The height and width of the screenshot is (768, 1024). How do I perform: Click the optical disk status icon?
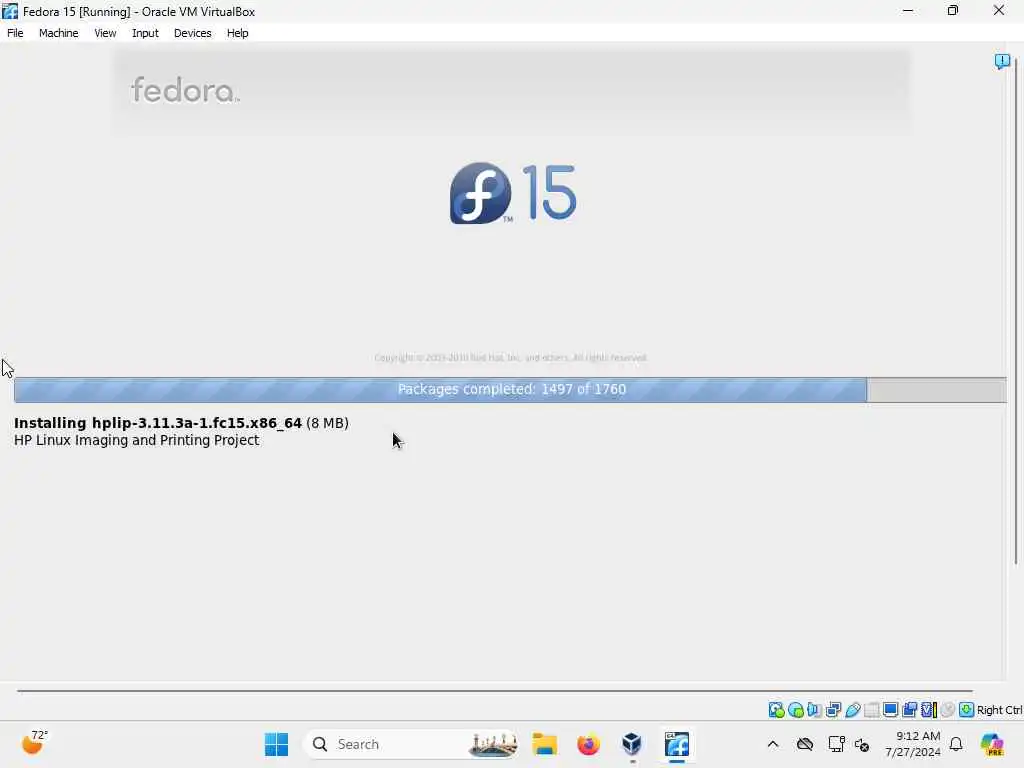click(x=795, y=710)
